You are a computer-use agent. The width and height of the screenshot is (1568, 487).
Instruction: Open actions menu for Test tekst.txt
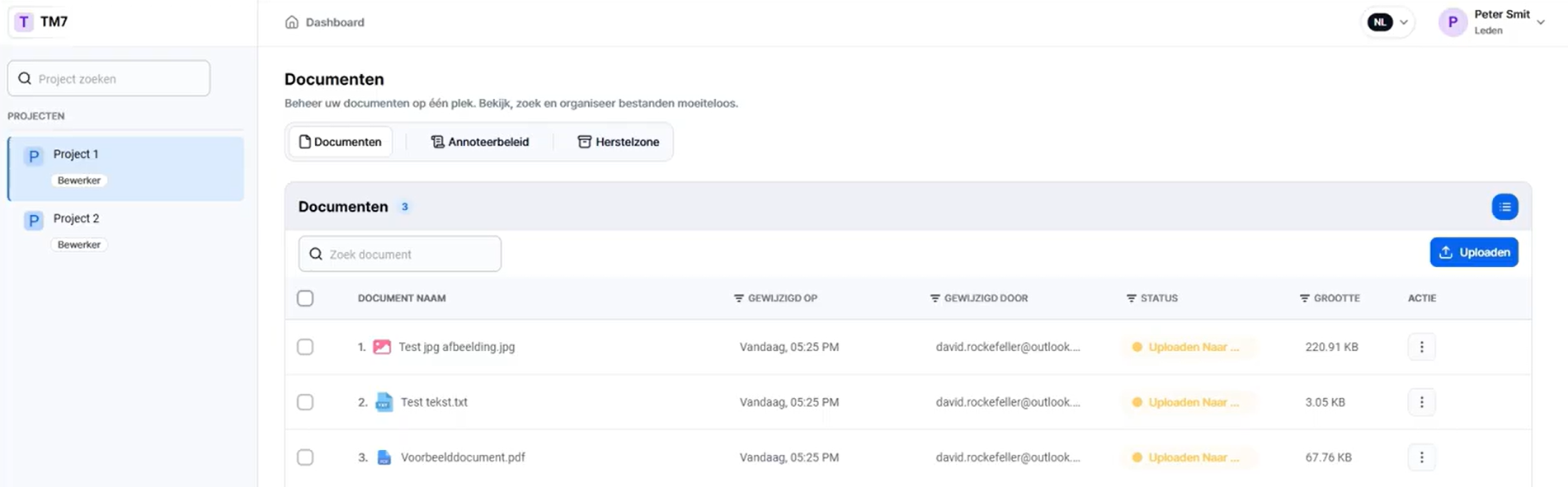(1421, 402)
